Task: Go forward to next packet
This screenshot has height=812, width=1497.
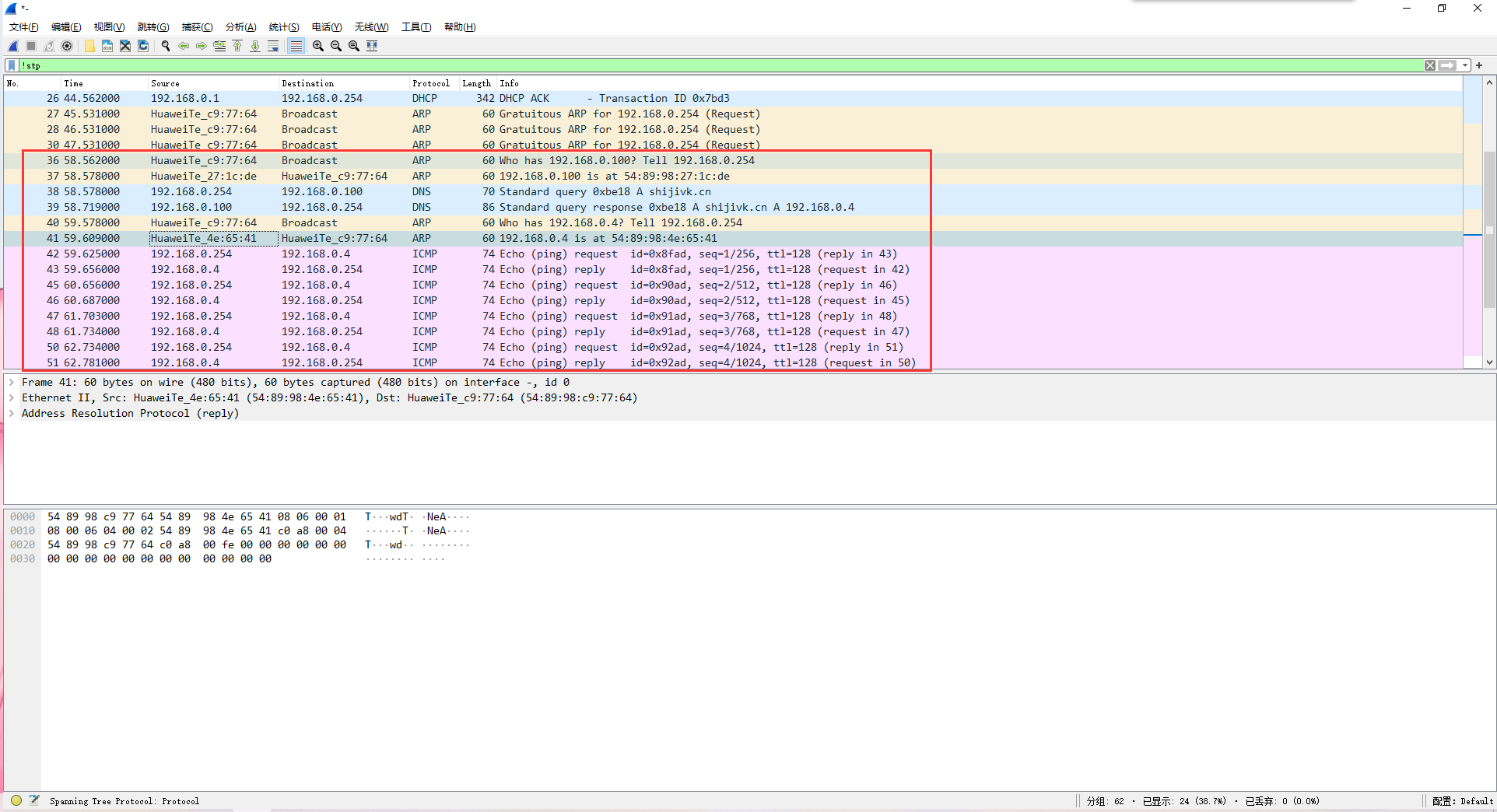Action: 202,46
